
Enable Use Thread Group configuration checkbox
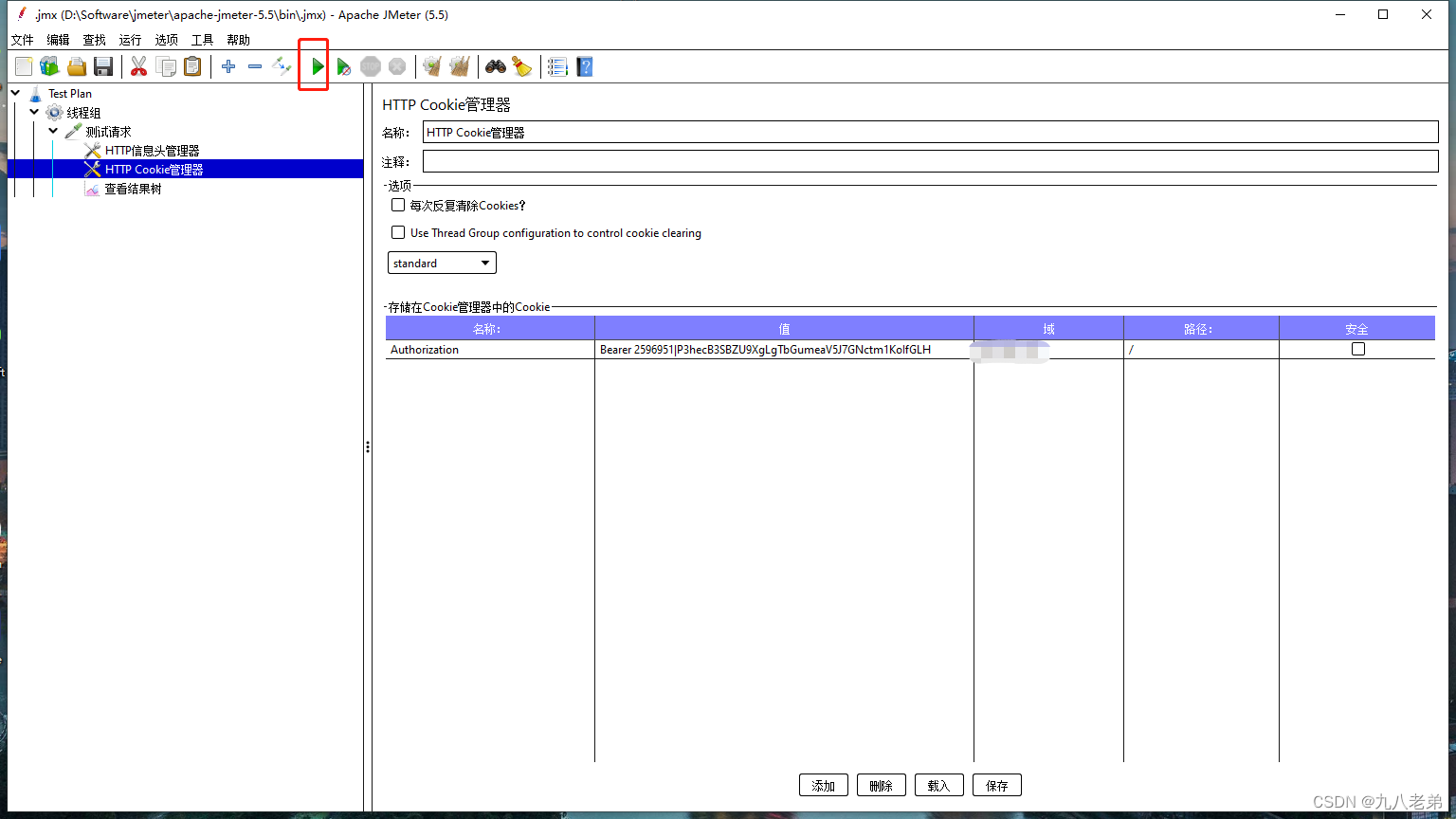pos(398,232)
